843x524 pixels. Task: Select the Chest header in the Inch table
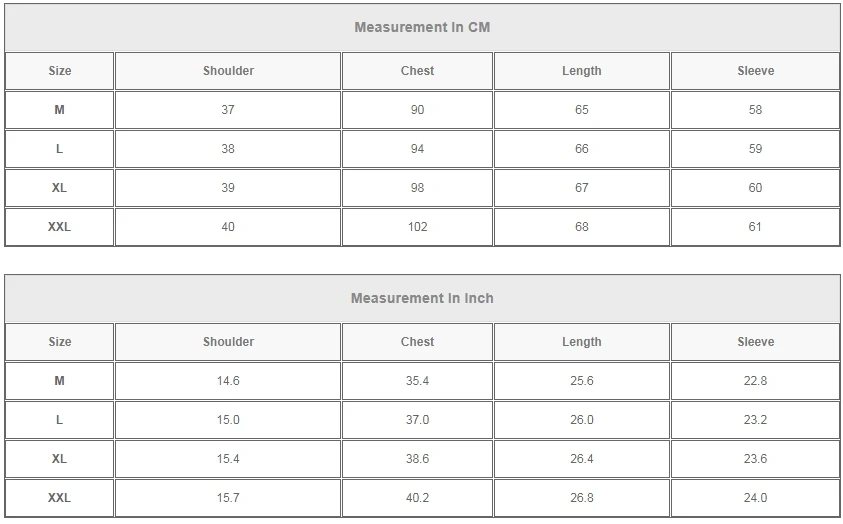417,342
